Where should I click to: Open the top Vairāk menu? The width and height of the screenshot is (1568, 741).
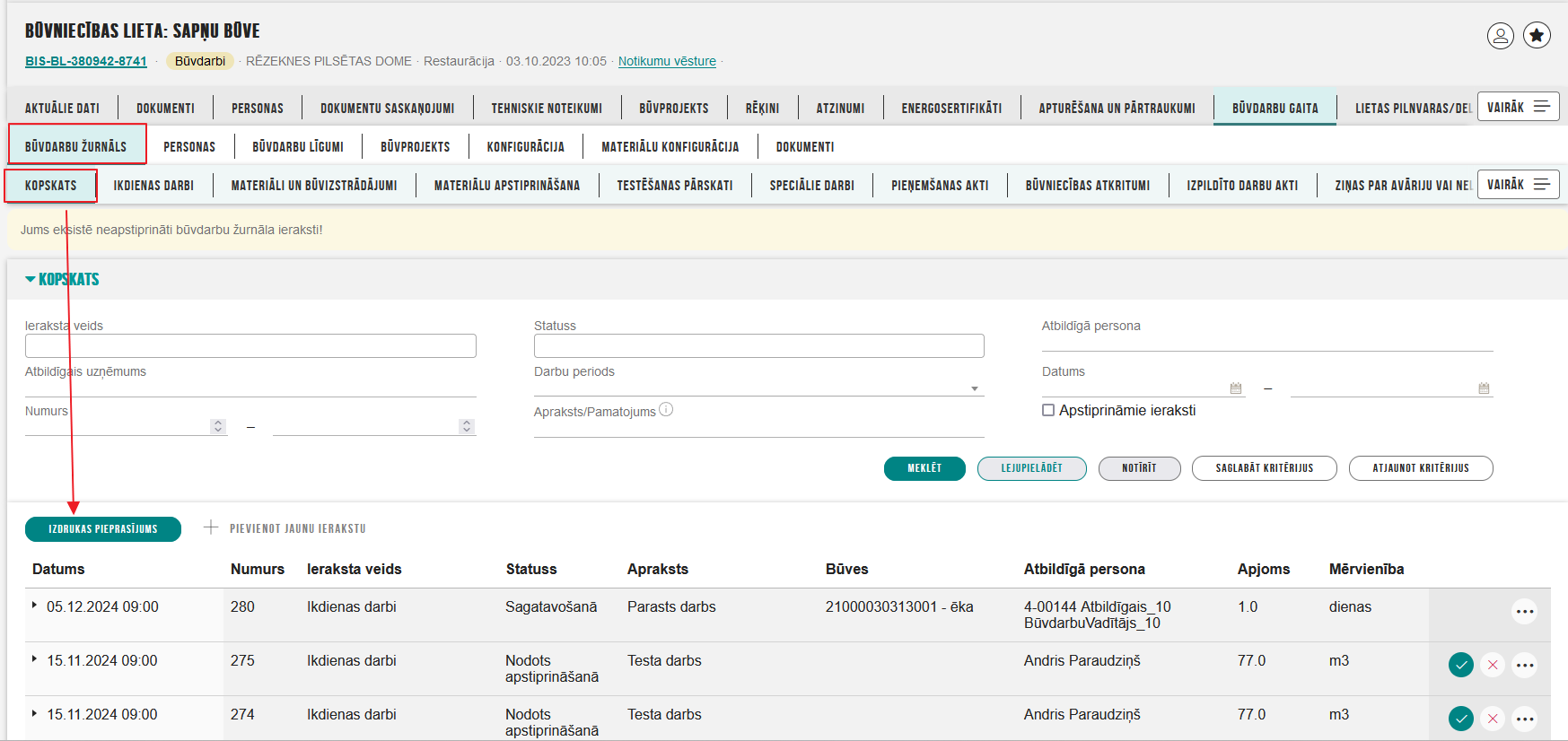point(1518,107)
